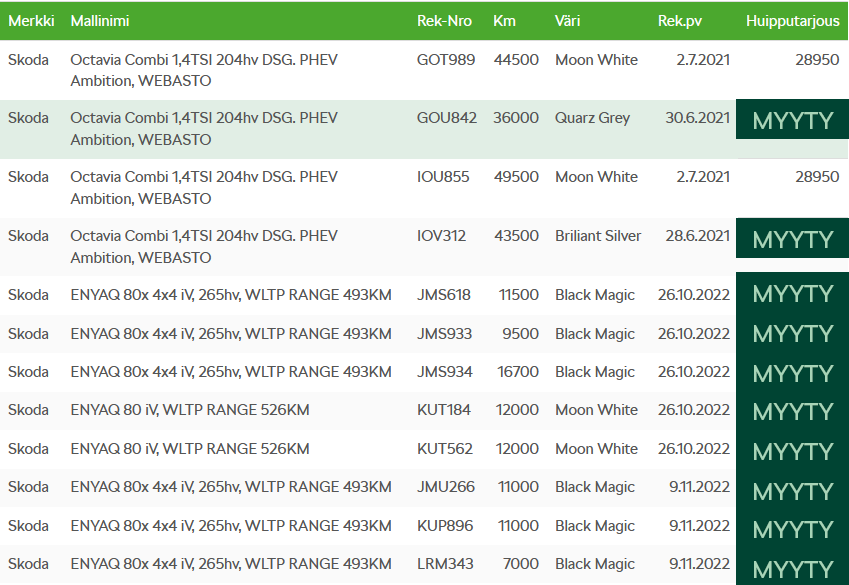Click MYYTY badge in JMS934 row

click(x=792, y=373)
